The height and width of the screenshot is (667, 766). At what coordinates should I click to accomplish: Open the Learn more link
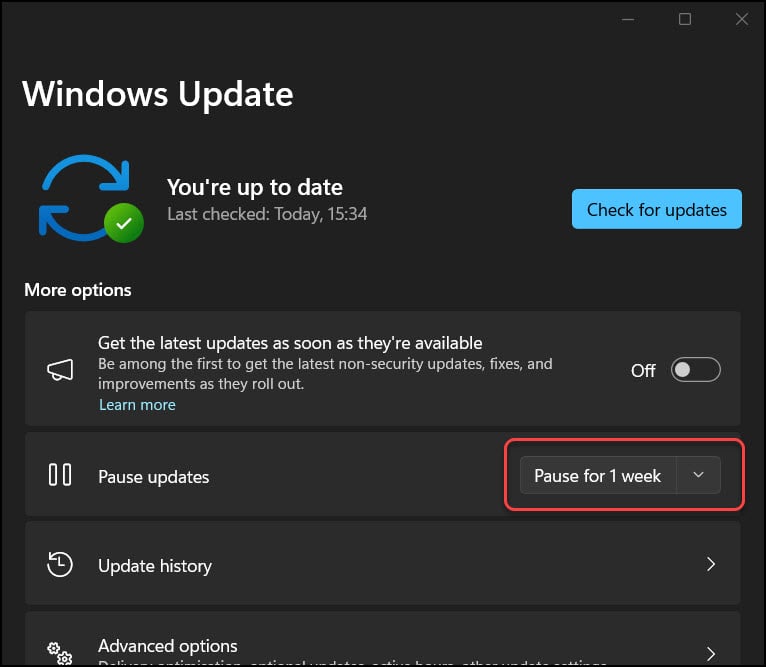(x=137, y=405)
